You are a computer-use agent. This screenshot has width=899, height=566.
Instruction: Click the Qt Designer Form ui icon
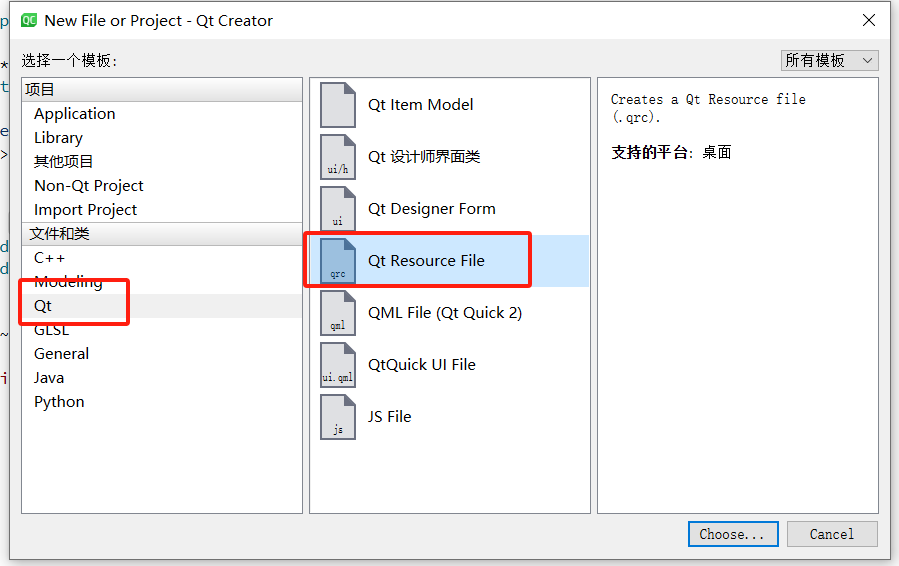[338, 209]
